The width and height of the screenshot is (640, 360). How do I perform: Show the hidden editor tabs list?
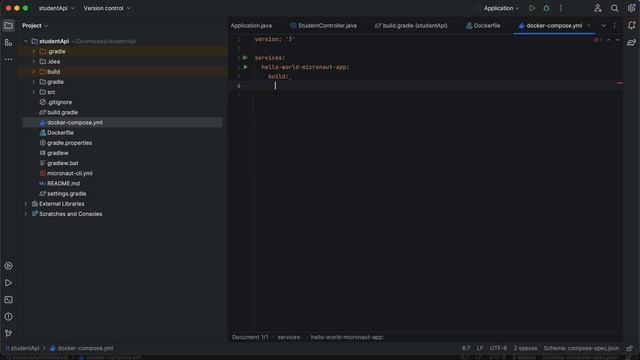coord(603,25)
